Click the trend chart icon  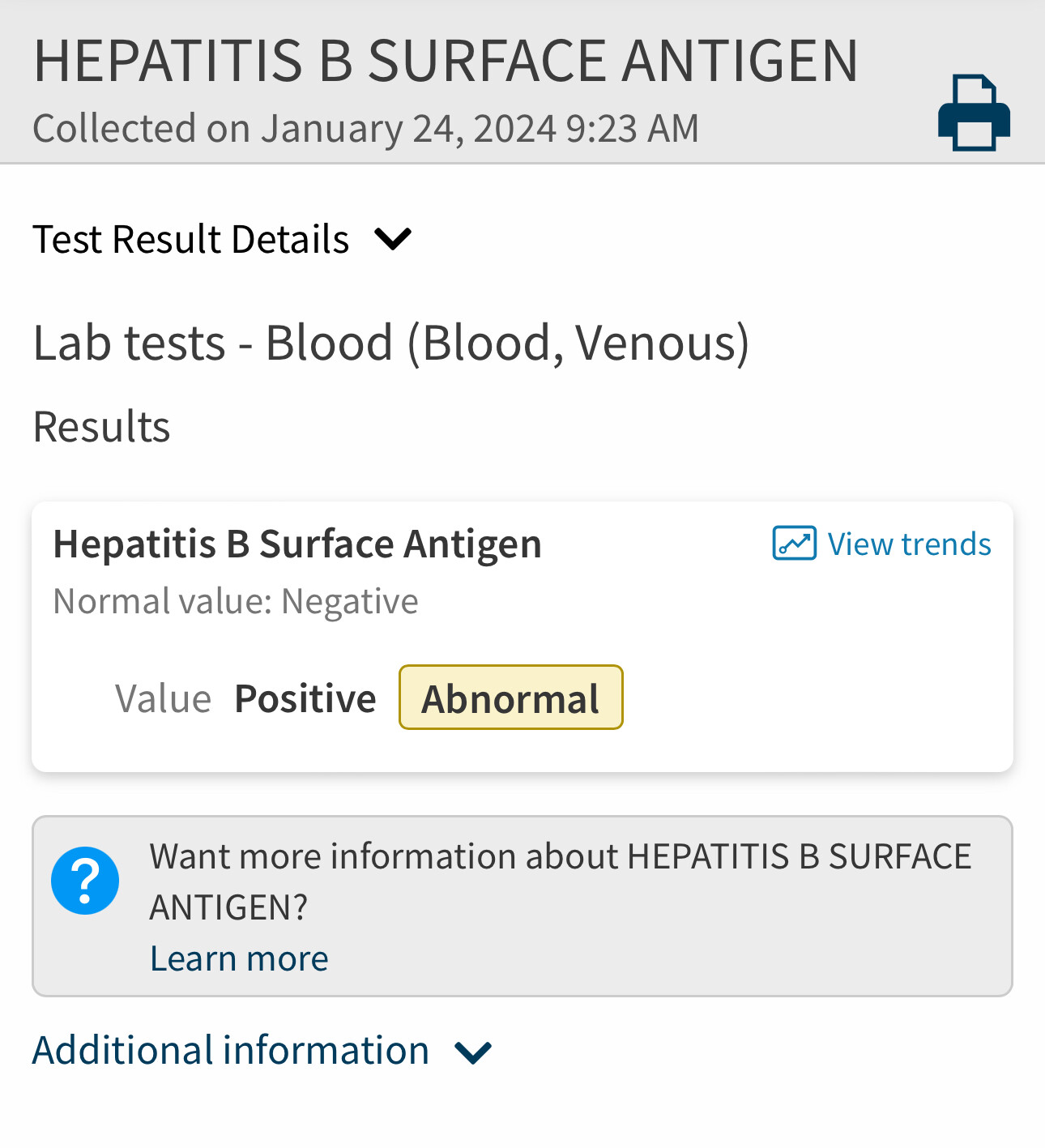794,544
